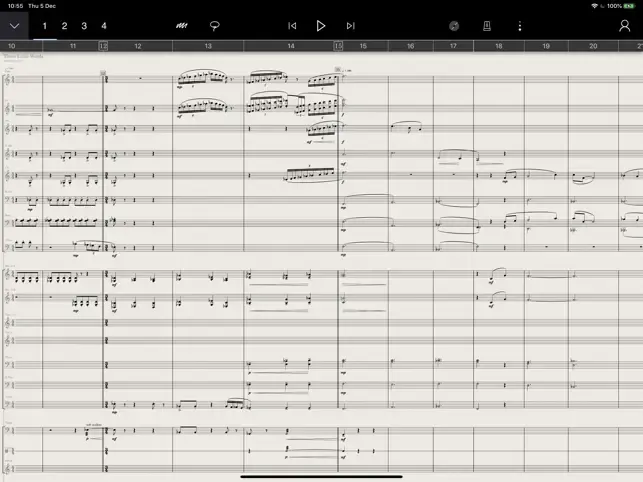643x482 pixels.
Task: Jump to bar 11 on the ruler
Action: tap(73, 46)
